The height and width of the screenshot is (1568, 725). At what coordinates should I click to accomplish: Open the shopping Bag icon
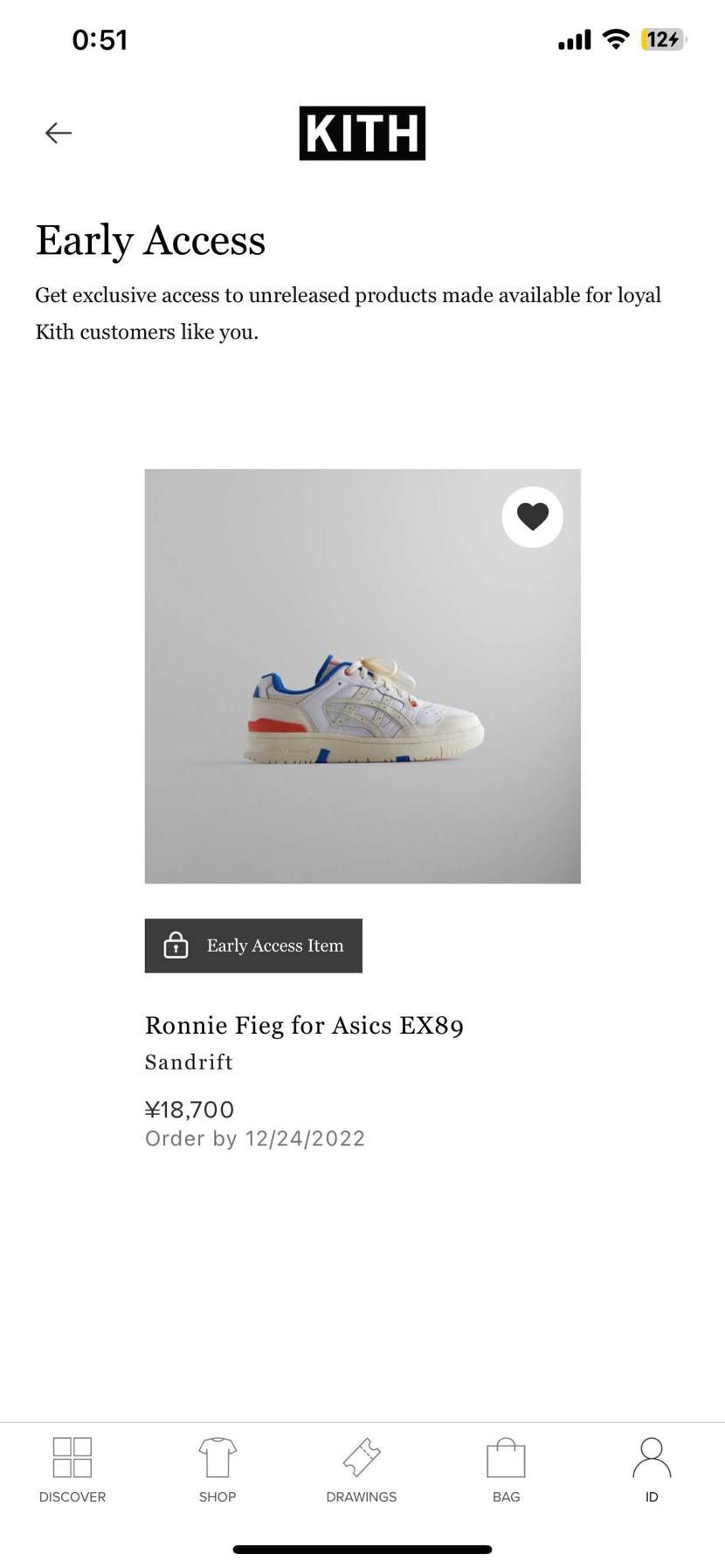click(506, 1470)
